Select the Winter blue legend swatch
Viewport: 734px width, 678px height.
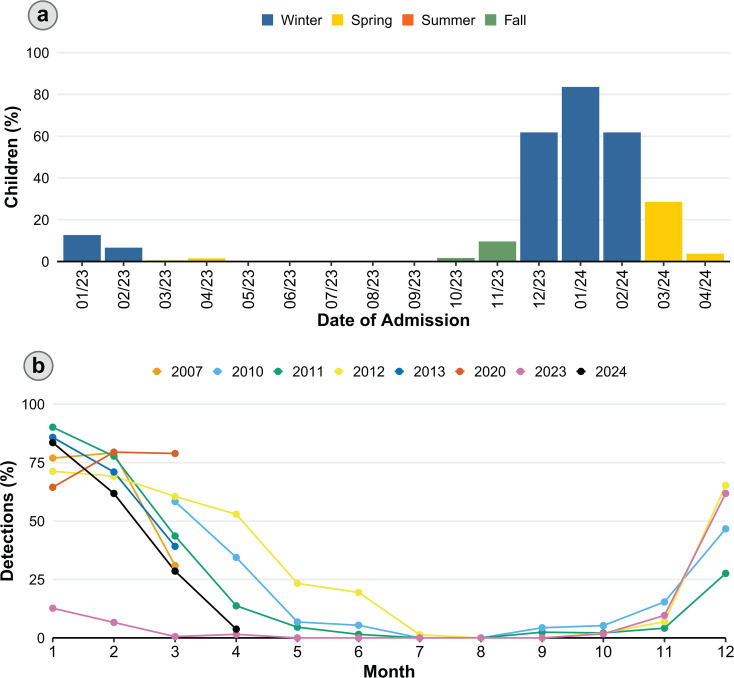pos(267,20)
